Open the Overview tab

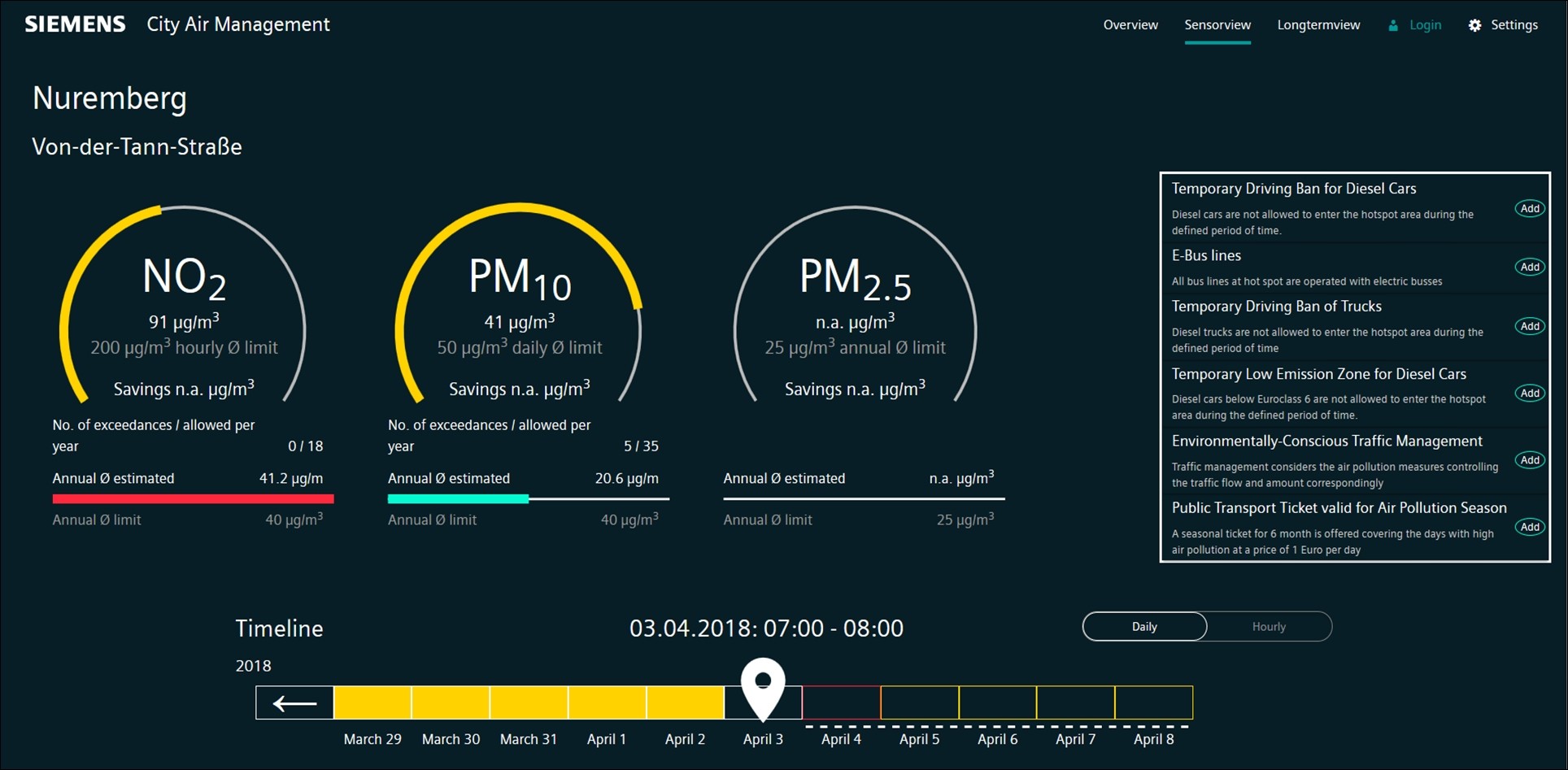point(1130,25)
